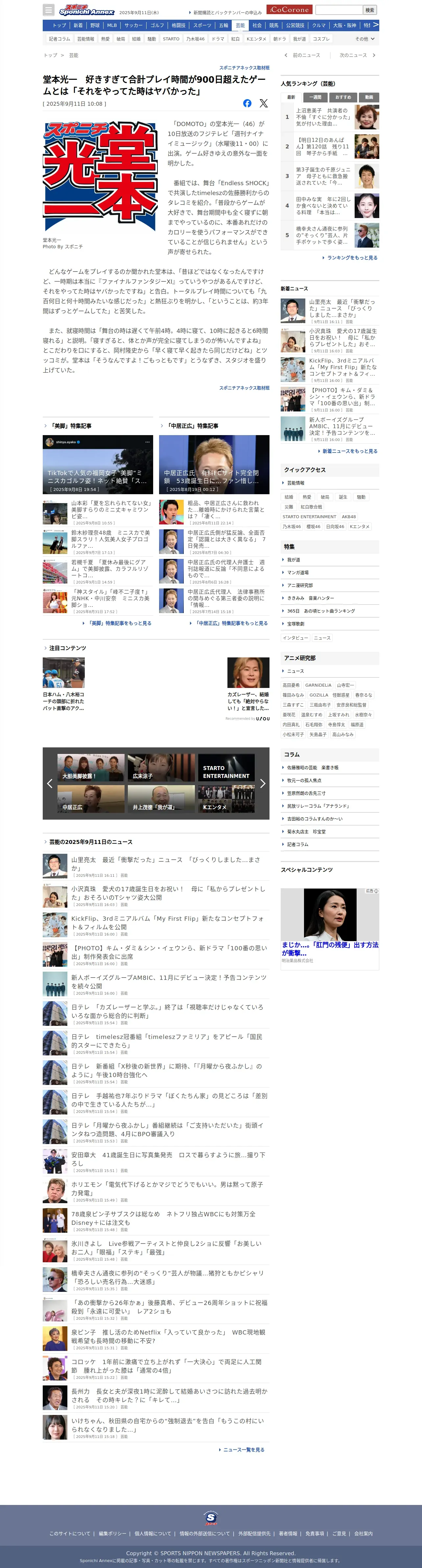Click the トップ breadcrumb link

click(x=50, y=55)
